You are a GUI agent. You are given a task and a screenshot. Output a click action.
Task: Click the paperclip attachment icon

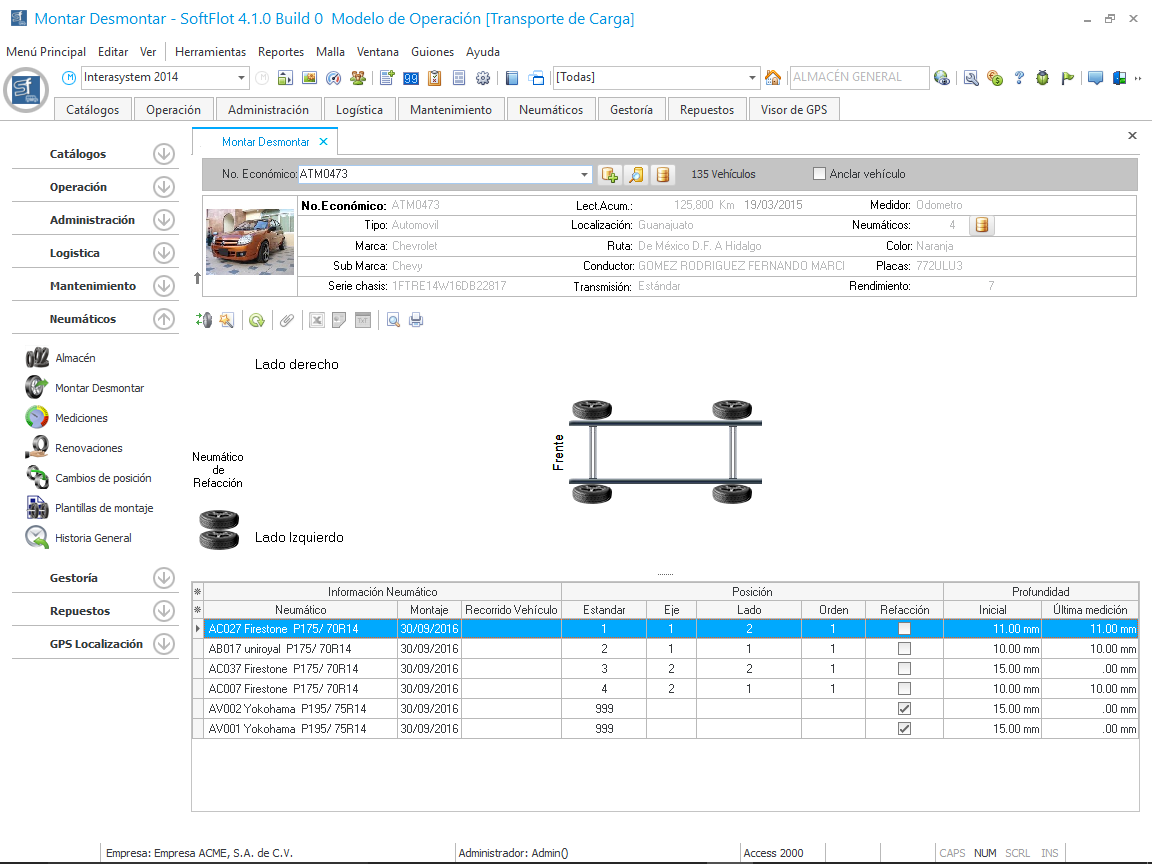pos(286,320)
